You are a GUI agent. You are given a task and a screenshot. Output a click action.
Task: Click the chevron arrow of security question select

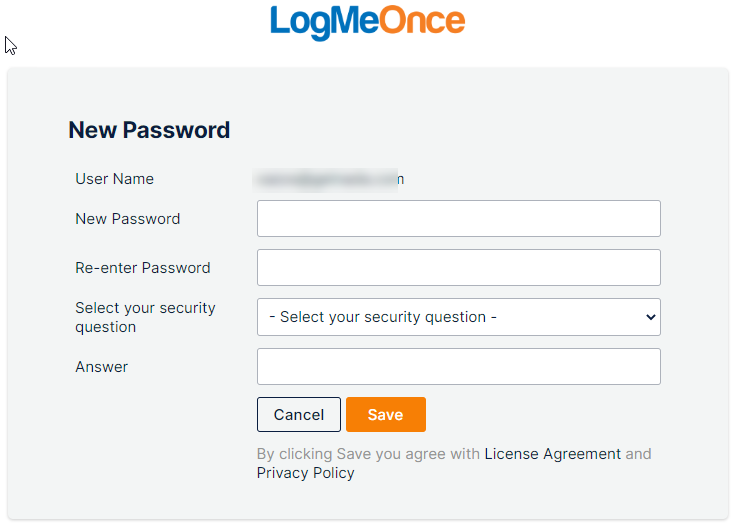(x=651, y=317)
